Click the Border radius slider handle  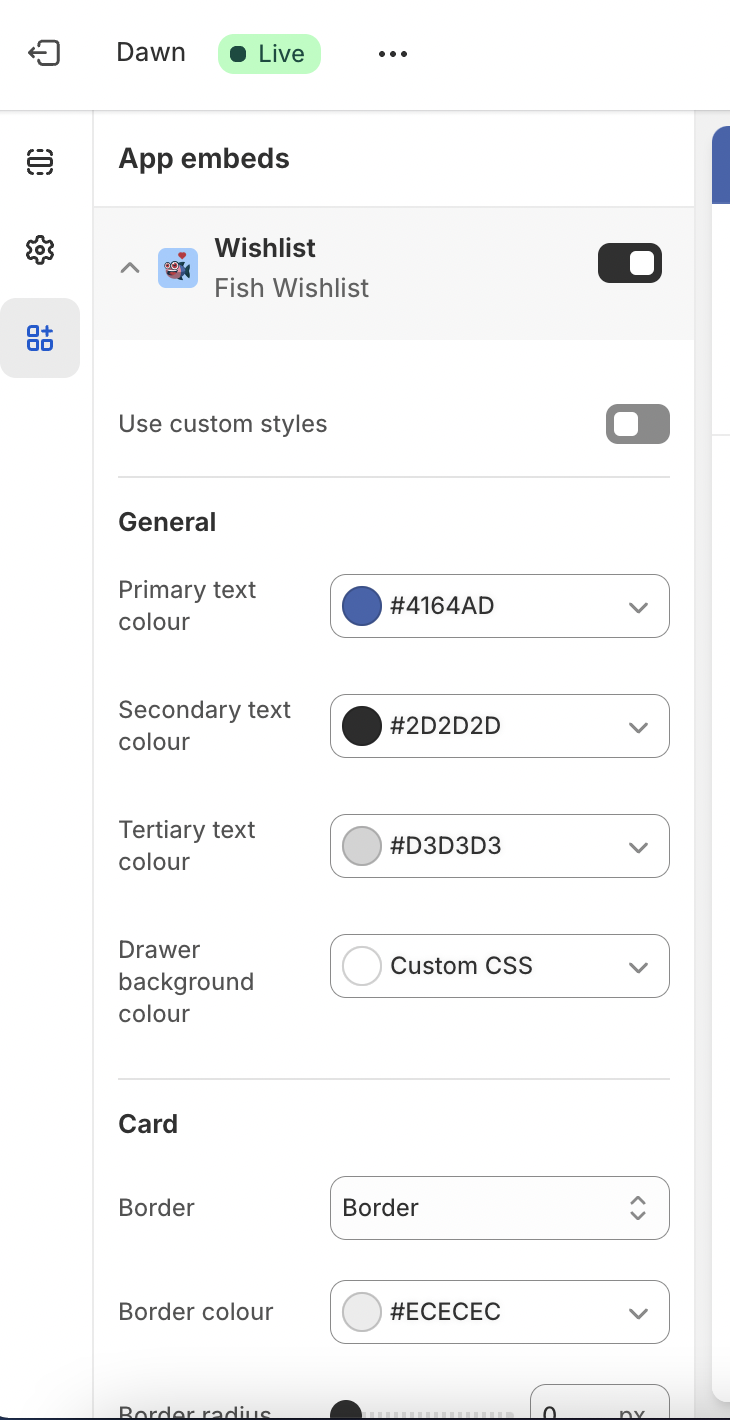(346, 1412)
